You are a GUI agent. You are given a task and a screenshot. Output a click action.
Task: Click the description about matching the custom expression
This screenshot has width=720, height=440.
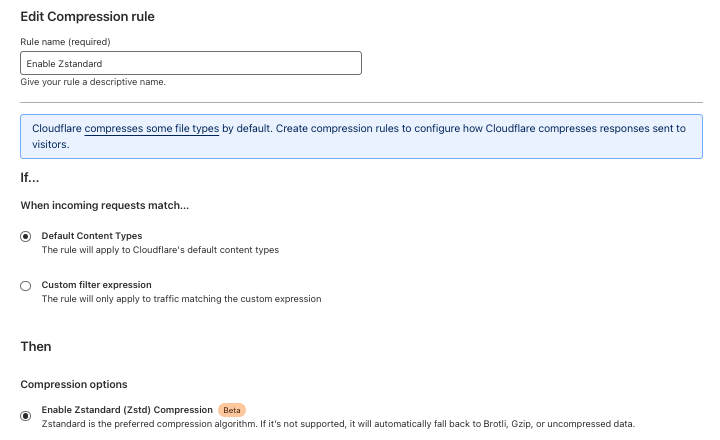pos(181,299)
